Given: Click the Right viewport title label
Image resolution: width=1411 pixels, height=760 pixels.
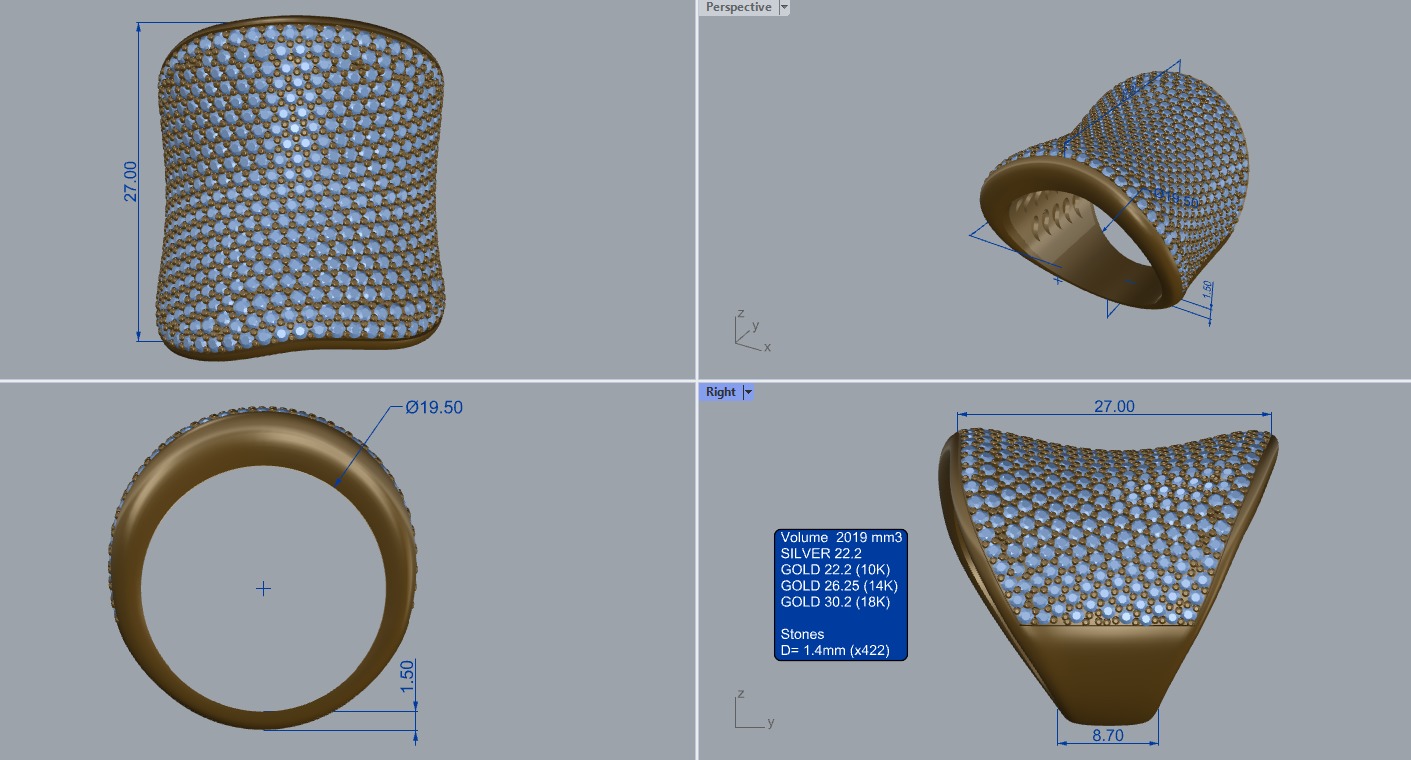Looking at the screenshot, I should pos(720,392).
